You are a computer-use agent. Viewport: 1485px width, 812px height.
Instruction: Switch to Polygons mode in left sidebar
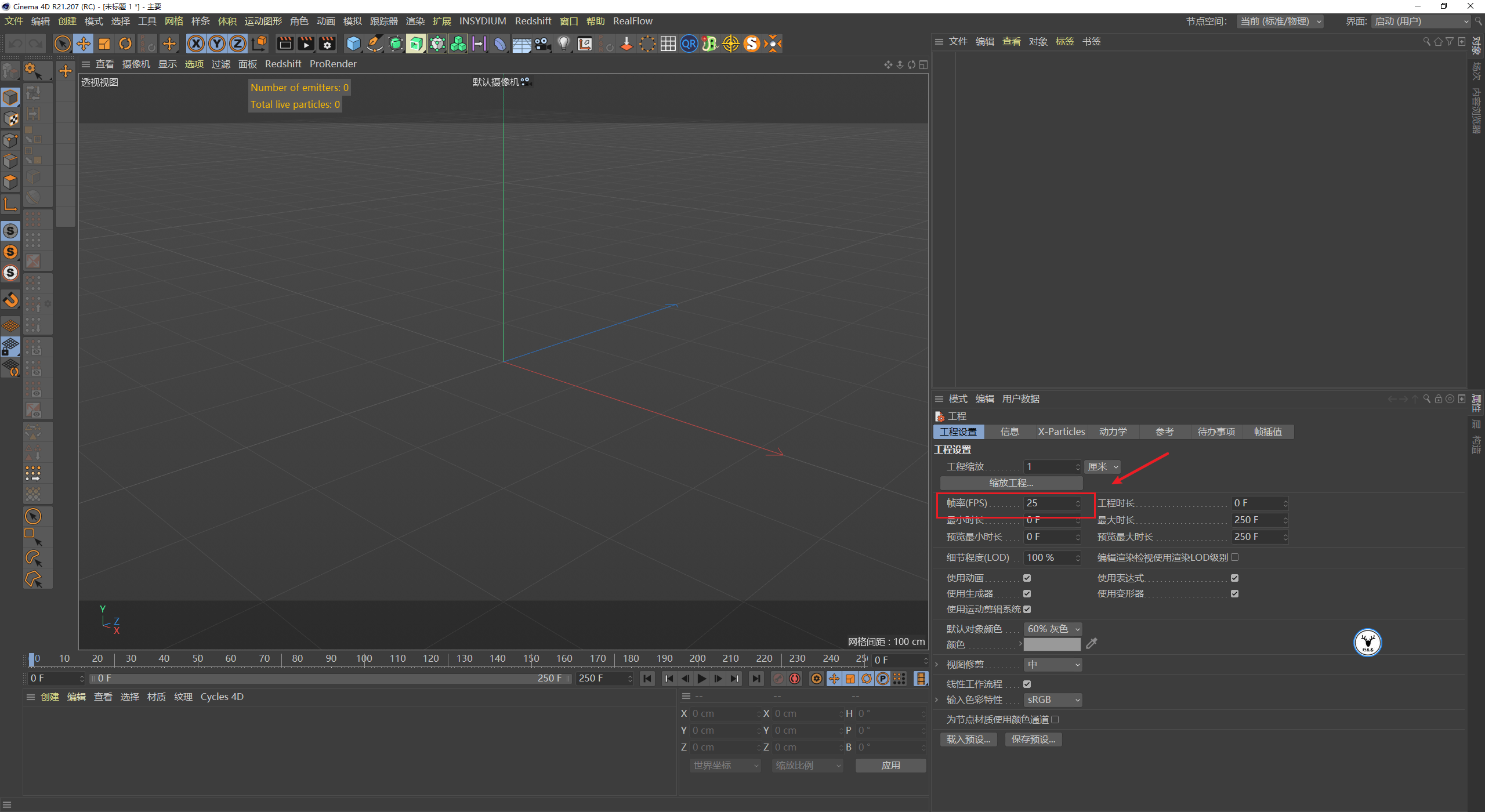10,182
